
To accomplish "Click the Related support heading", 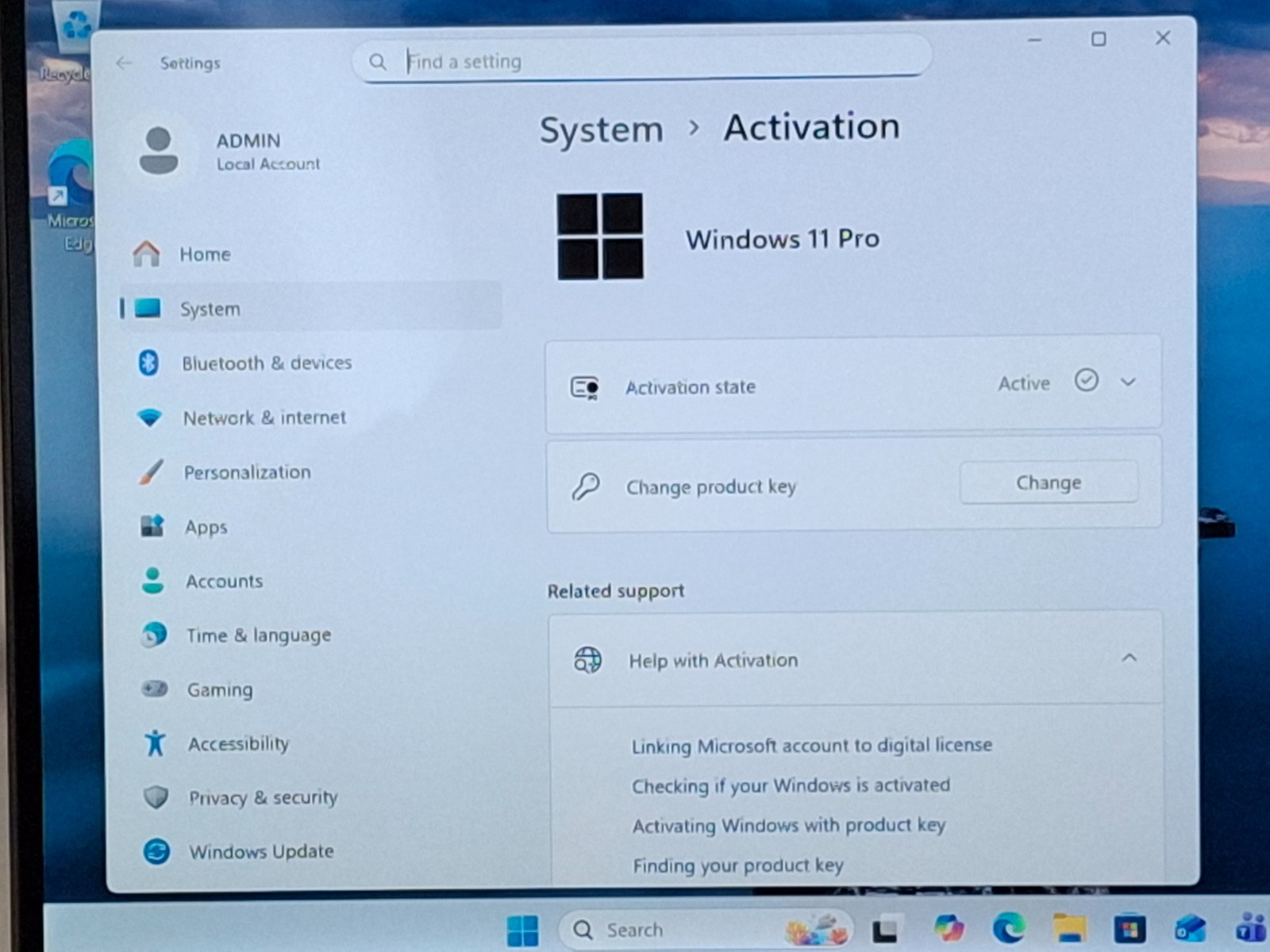I will pyautogui.click(x=616, y=591).
